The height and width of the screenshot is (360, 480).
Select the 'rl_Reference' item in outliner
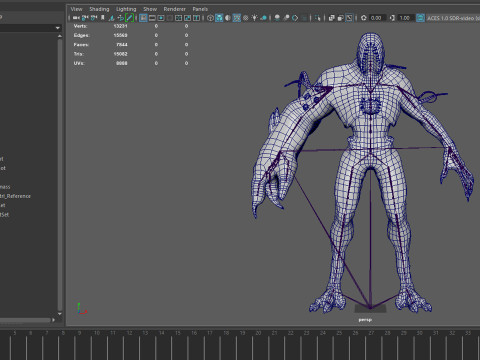(16, 196)
